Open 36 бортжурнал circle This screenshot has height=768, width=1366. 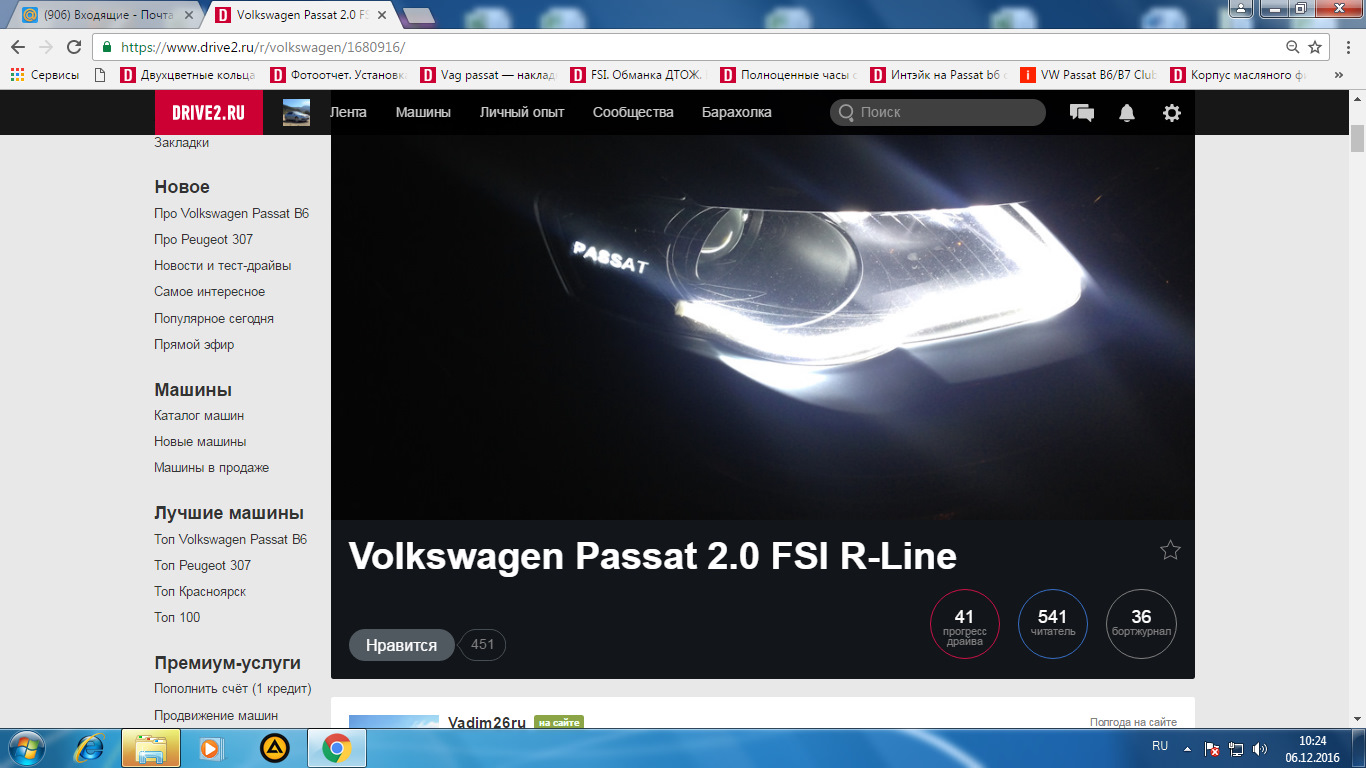tap(1141, 625)
